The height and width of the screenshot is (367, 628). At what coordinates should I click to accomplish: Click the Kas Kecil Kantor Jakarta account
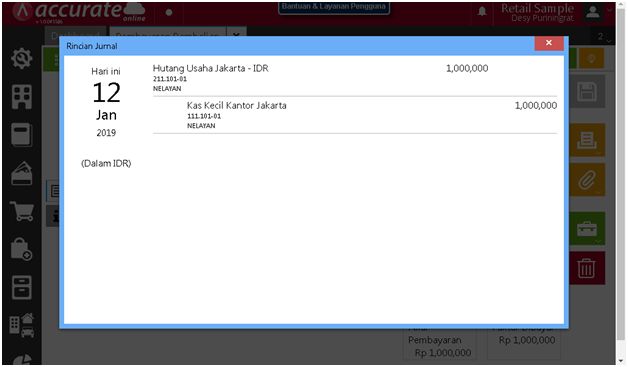(x=236, y=106)
